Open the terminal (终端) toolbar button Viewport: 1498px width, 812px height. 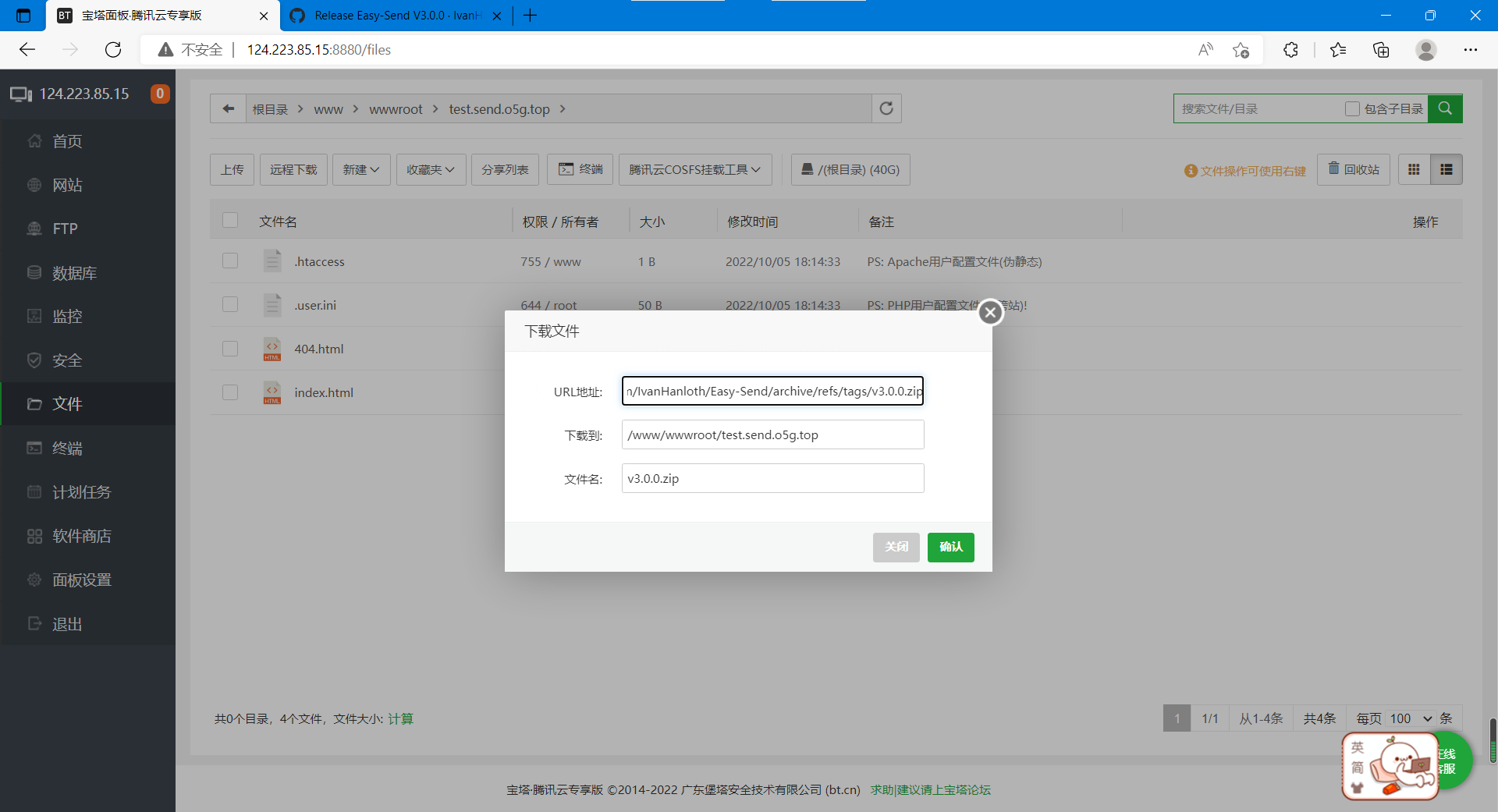(x=580, y=169)
